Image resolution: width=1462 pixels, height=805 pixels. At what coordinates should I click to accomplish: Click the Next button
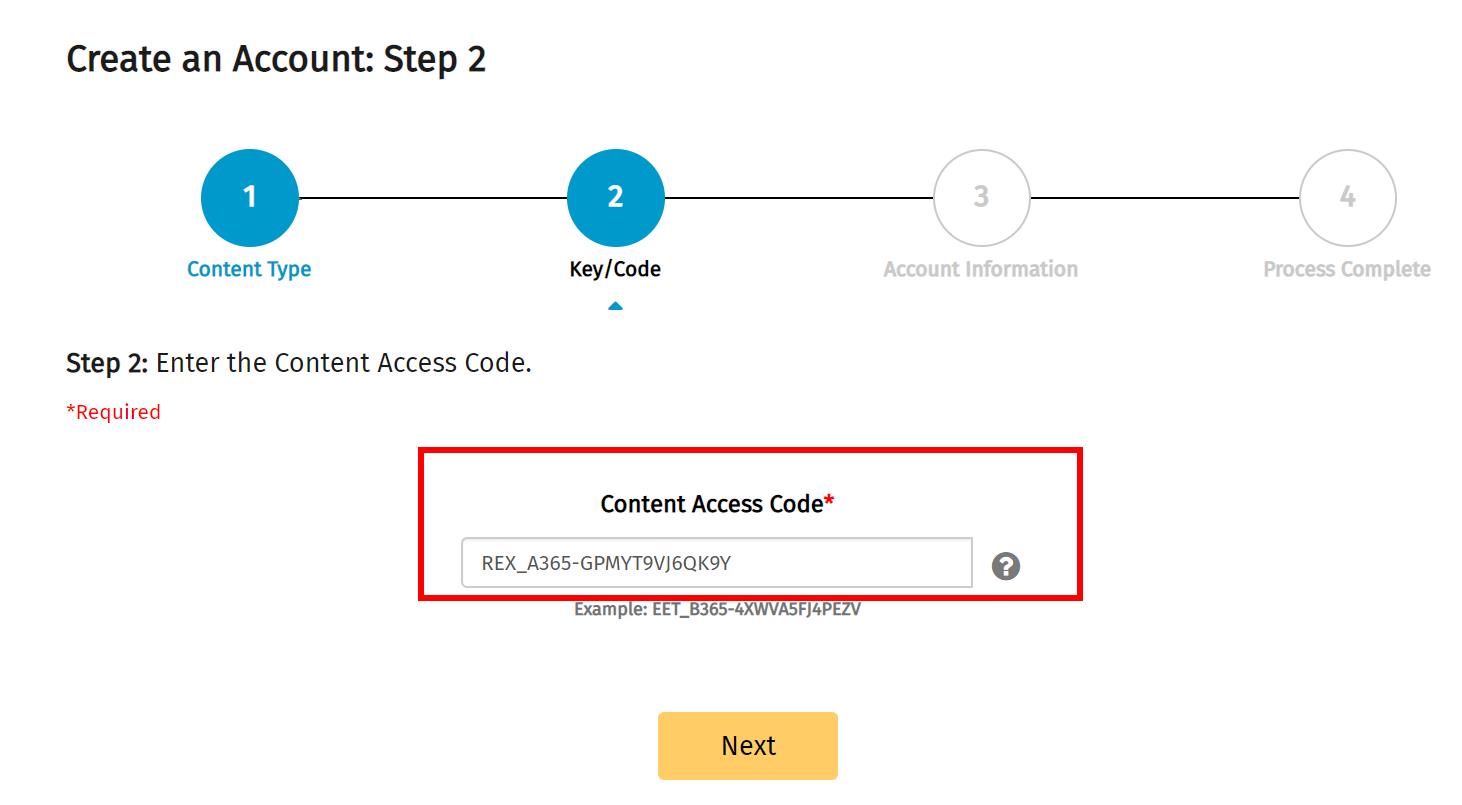(748, 746)
